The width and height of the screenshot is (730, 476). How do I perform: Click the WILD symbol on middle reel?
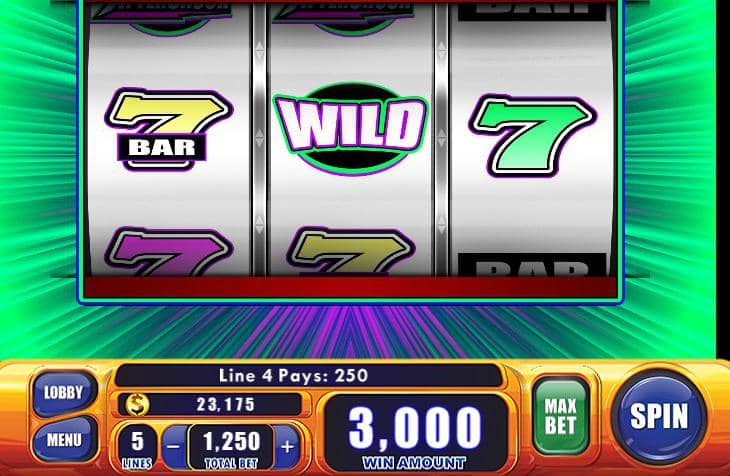click(351, 128)
